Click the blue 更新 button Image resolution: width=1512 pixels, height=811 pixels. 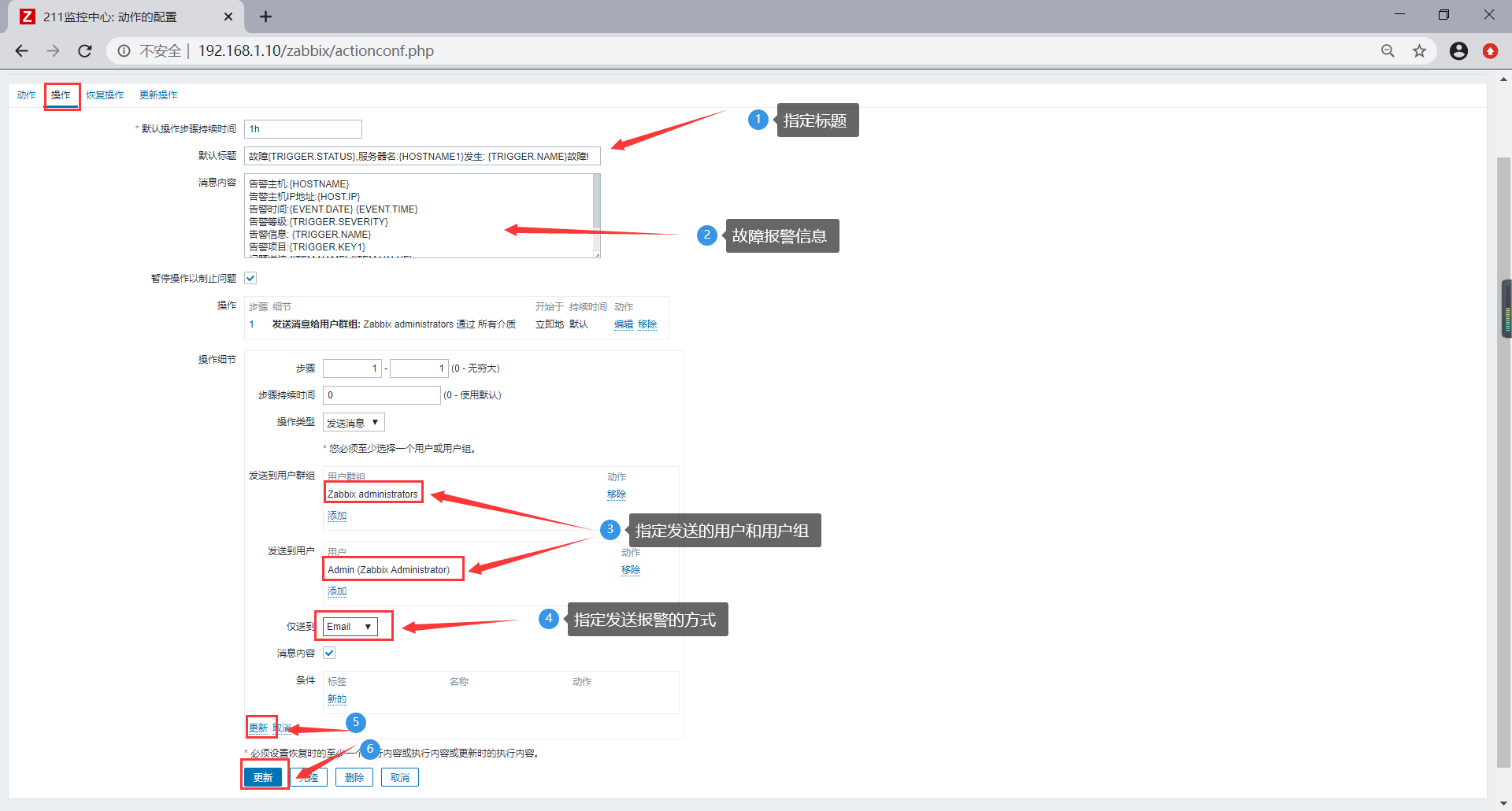click(263, 778)
